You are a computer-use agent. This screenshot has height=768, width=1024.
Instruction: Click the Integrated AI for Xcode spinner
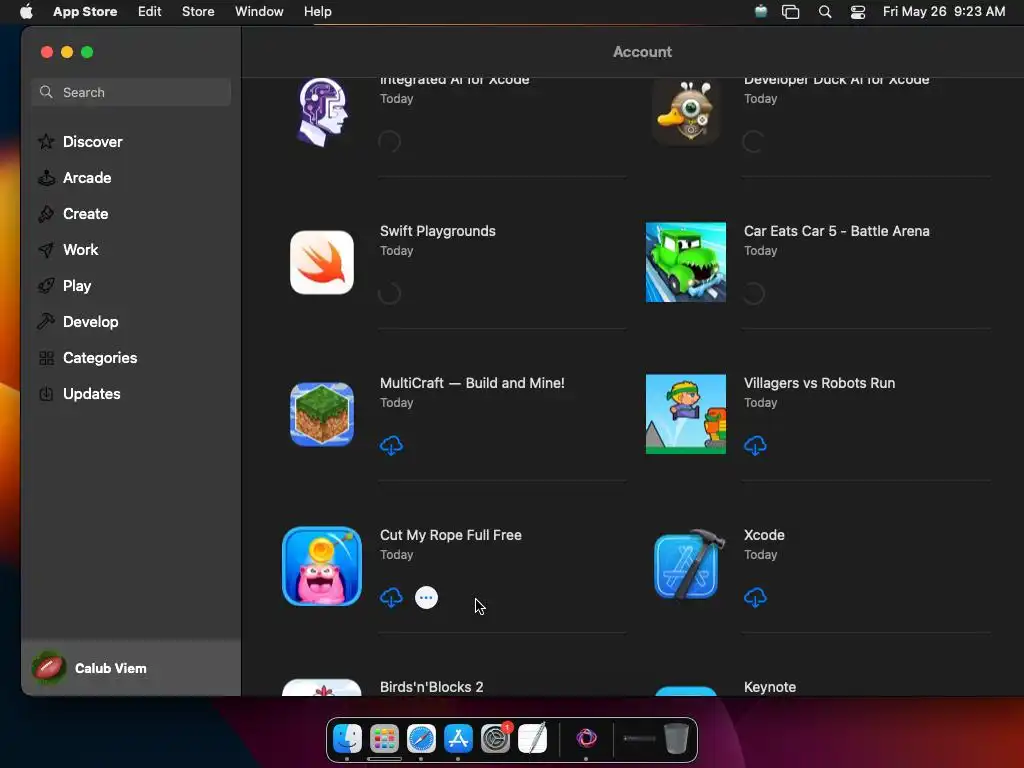[x=390, y=142]
